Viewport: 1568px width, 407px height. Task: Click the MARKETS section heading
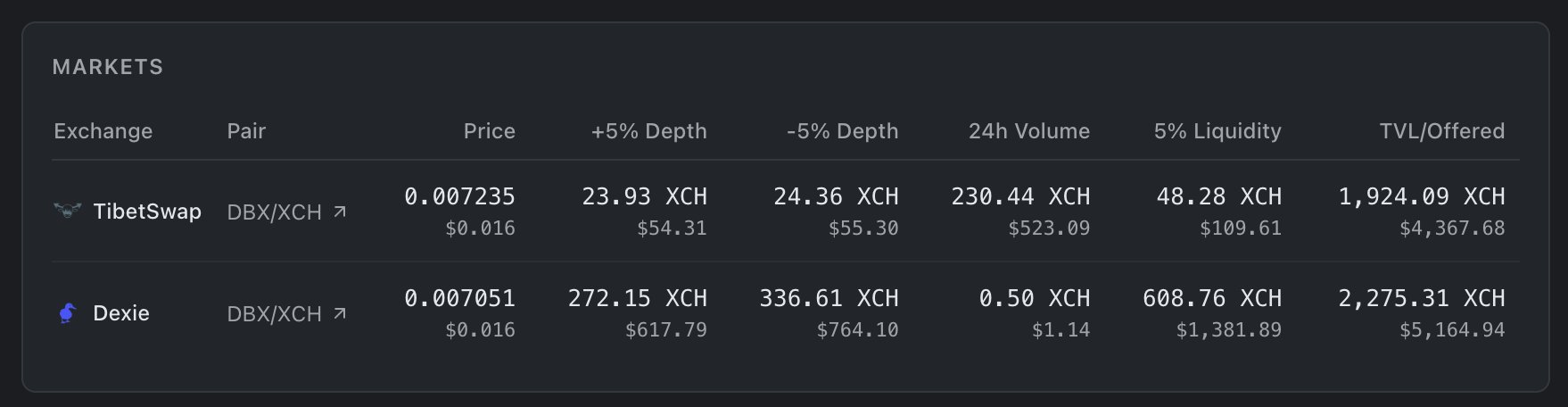108,67
